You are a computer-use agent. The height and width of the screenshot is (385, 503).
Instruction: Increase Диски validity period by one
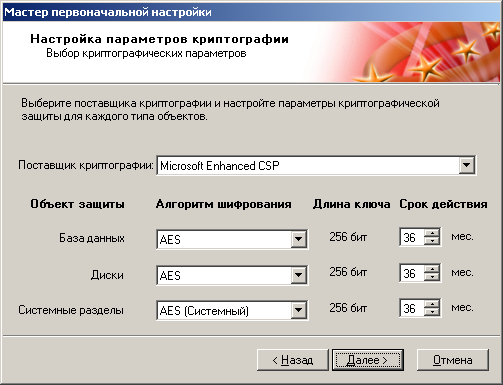point(432,269)
